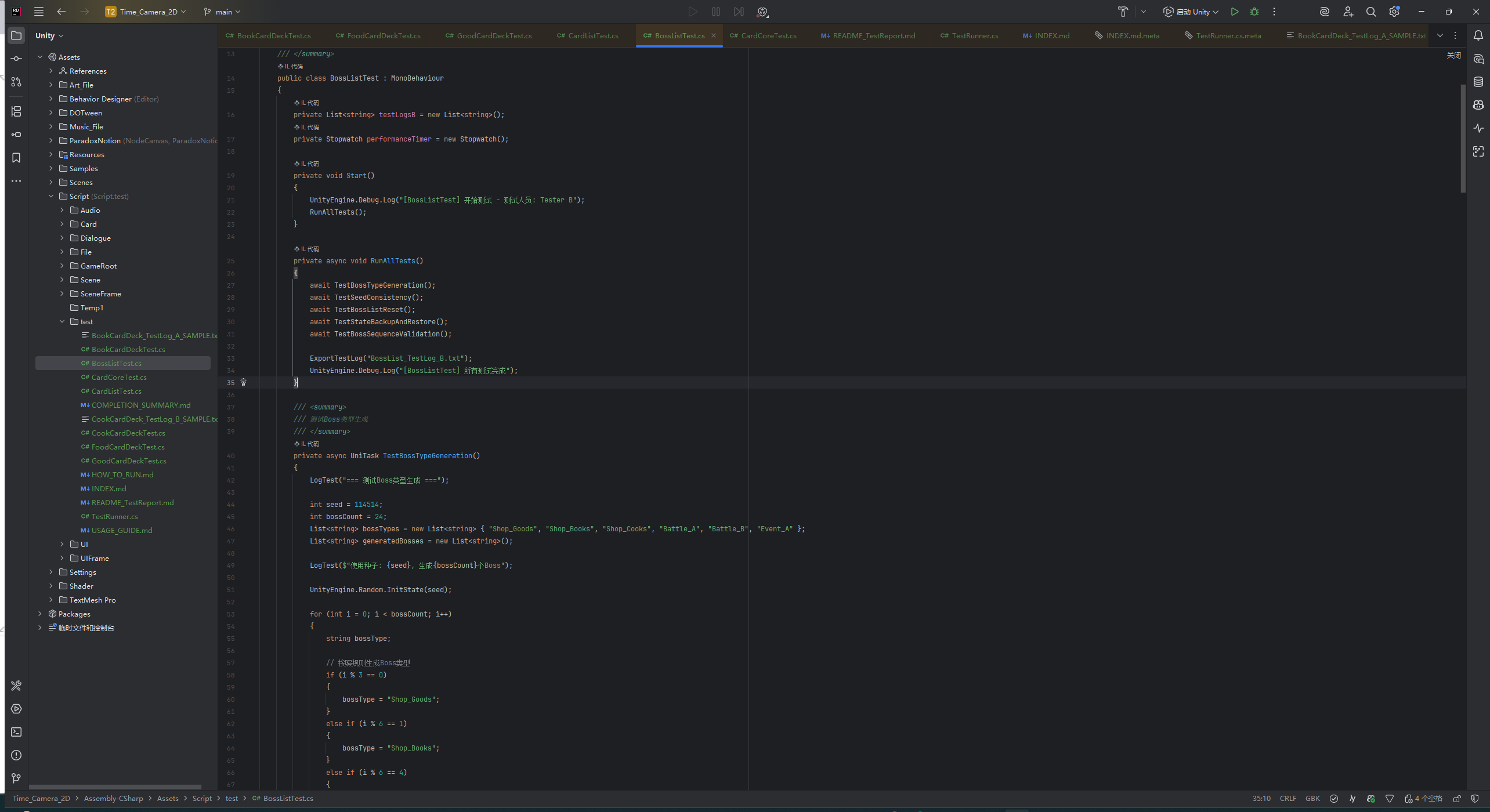Toggle the read-only lock icon in status bar
This screenshot has width=1490, height=812.
click(1457, 799)
